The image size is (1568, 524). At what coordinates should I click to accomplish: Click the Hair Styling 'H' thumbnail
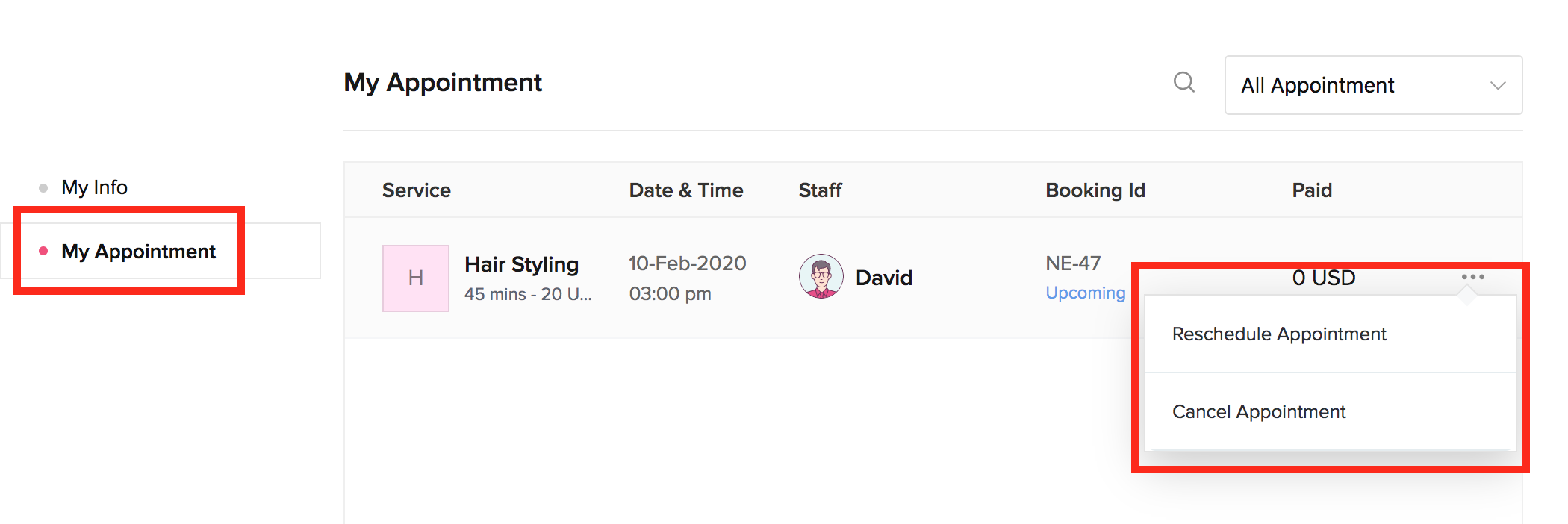click(415, 278)
